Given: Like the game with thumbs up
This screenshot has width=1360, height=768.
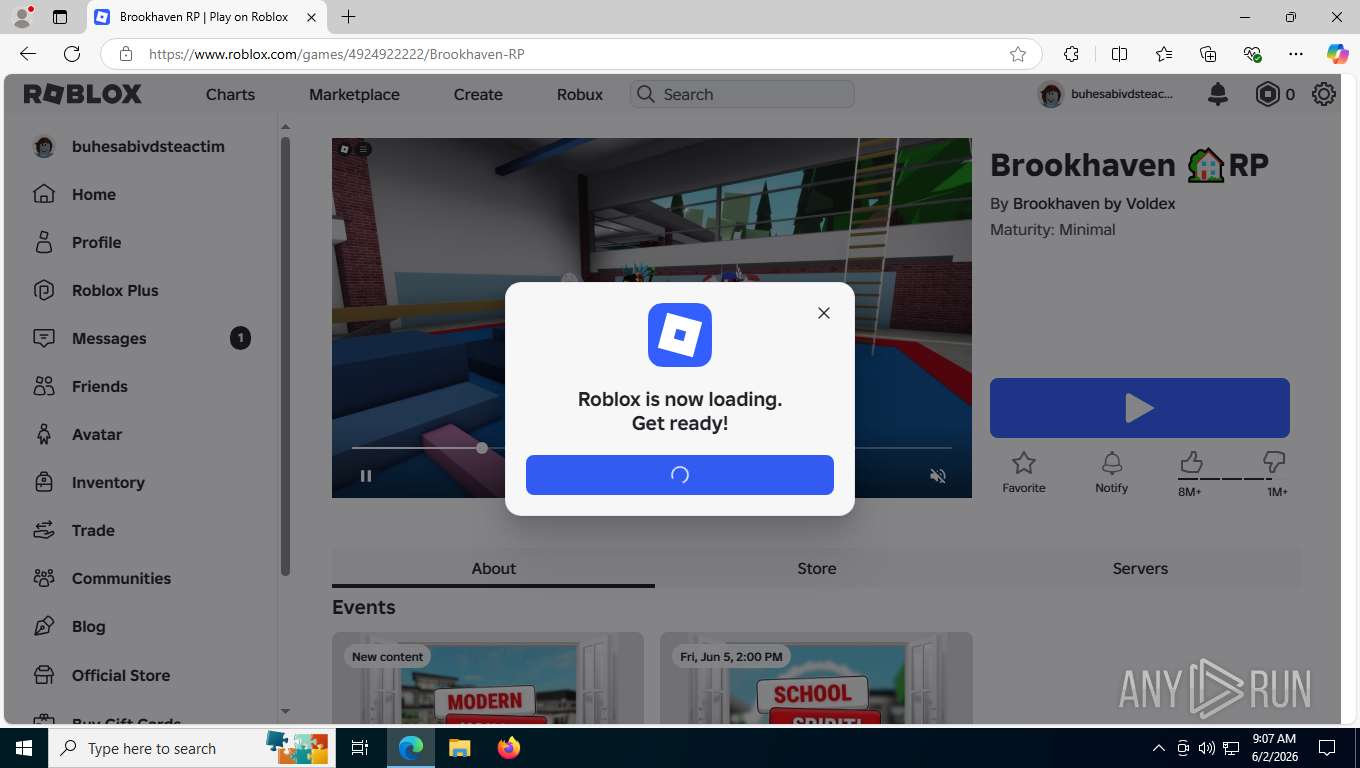Looking at the screenshot, I should pos(1190,462).
